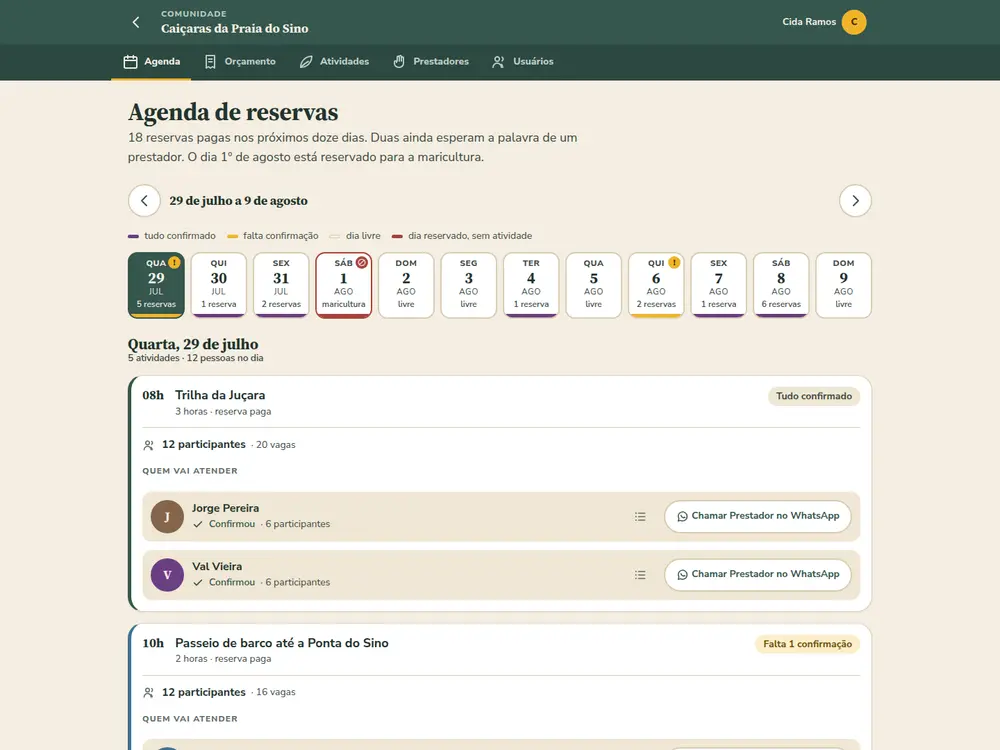
Task: Click the Agenda calendar icon
Action: [130, 62]
